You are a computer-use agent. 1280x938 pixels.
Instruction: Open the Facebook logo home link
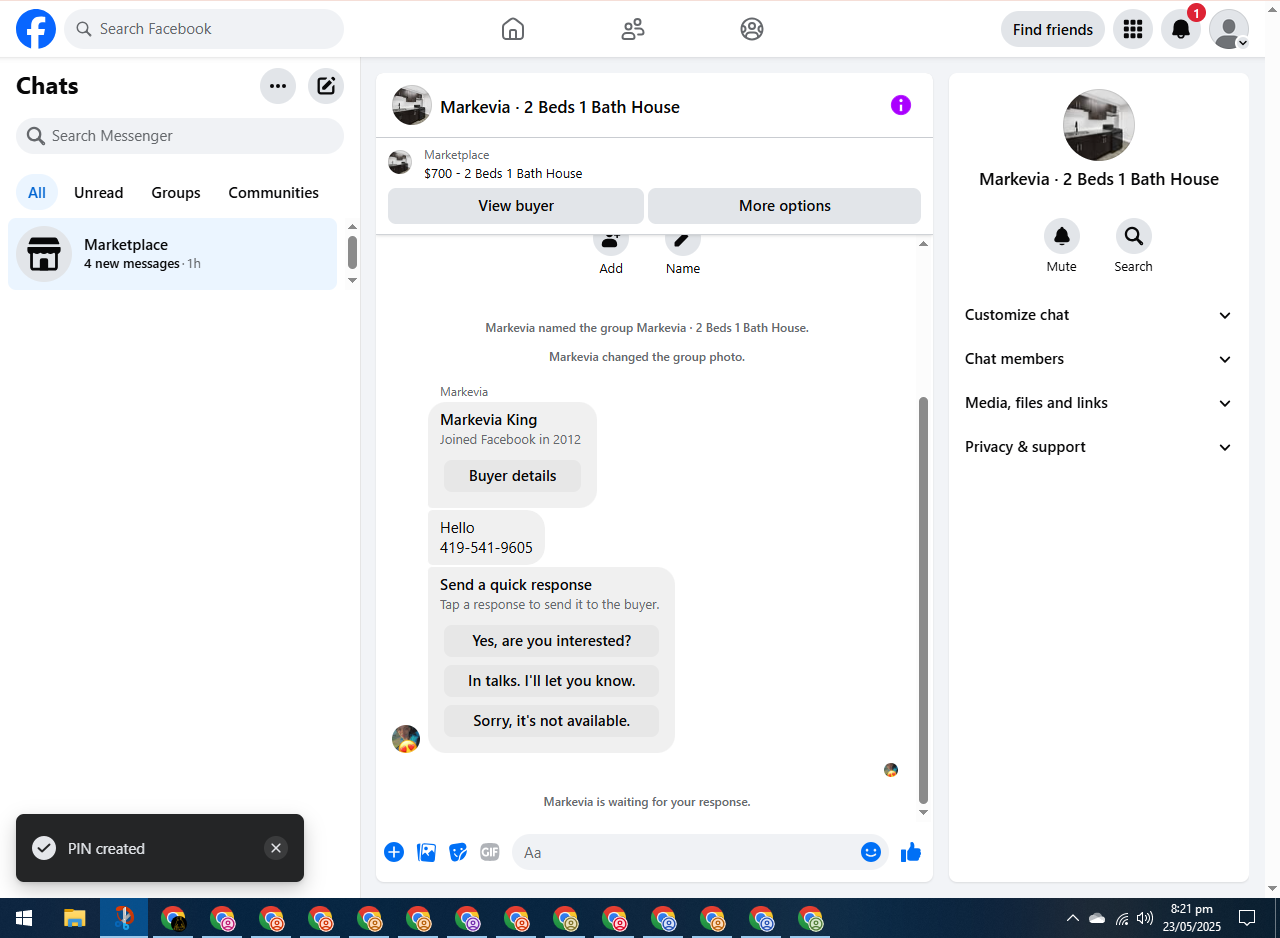[36, 29]
